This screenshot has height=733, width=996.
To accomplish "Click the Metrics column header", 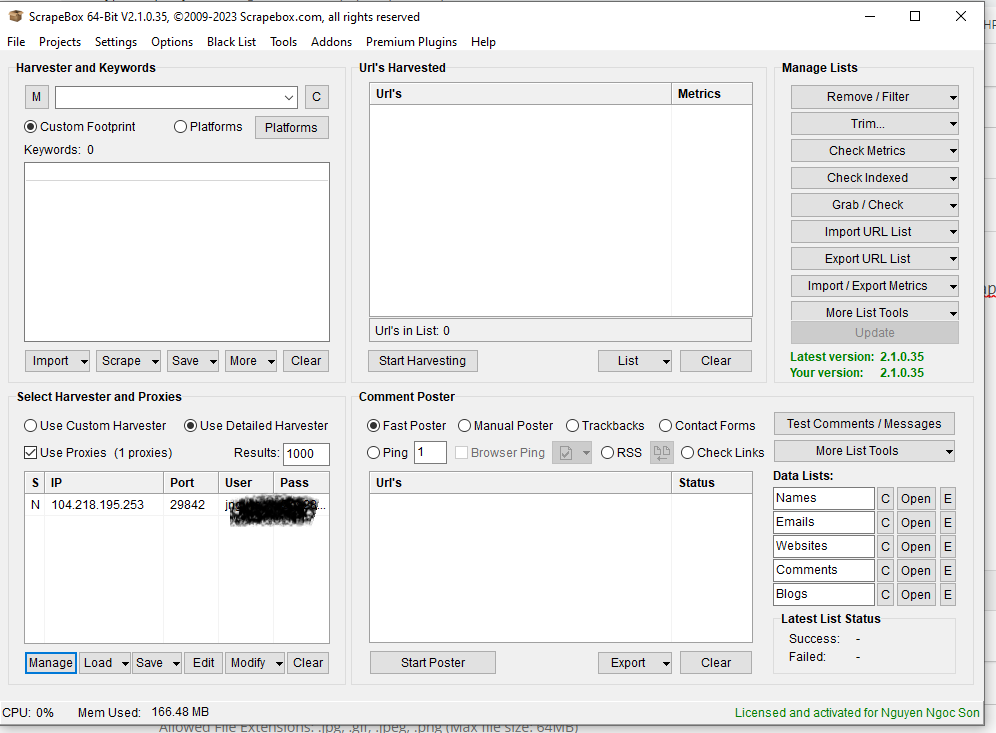I will pyautogui.click(x=711, y=94).
